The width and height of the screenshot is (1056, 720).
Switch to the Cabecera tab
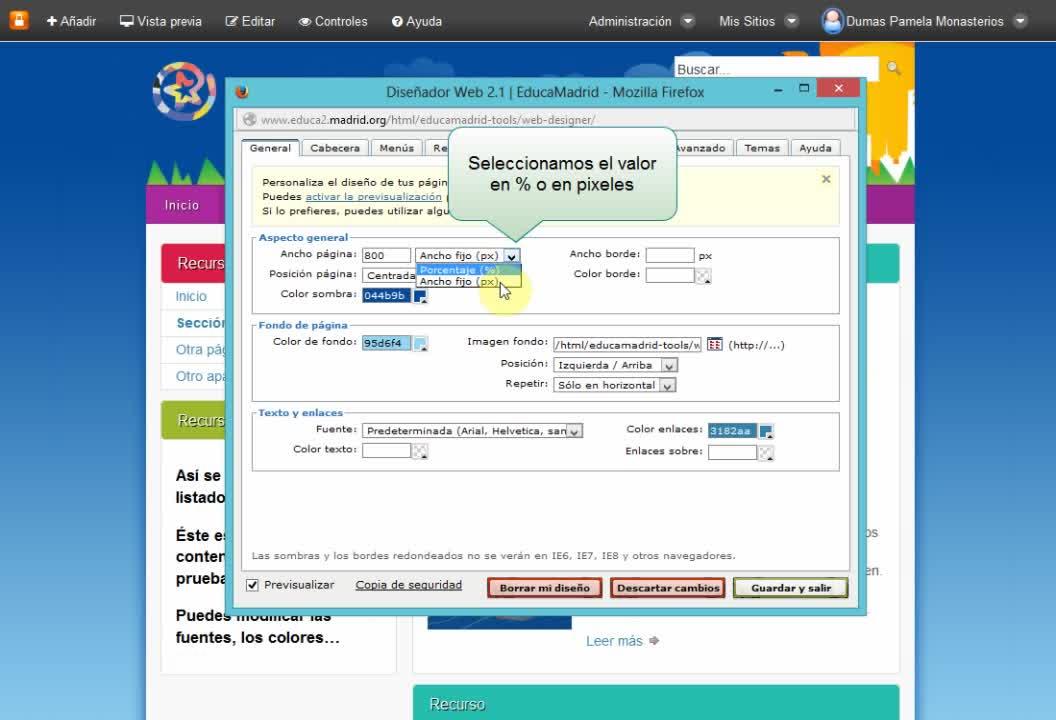(335, 148)
